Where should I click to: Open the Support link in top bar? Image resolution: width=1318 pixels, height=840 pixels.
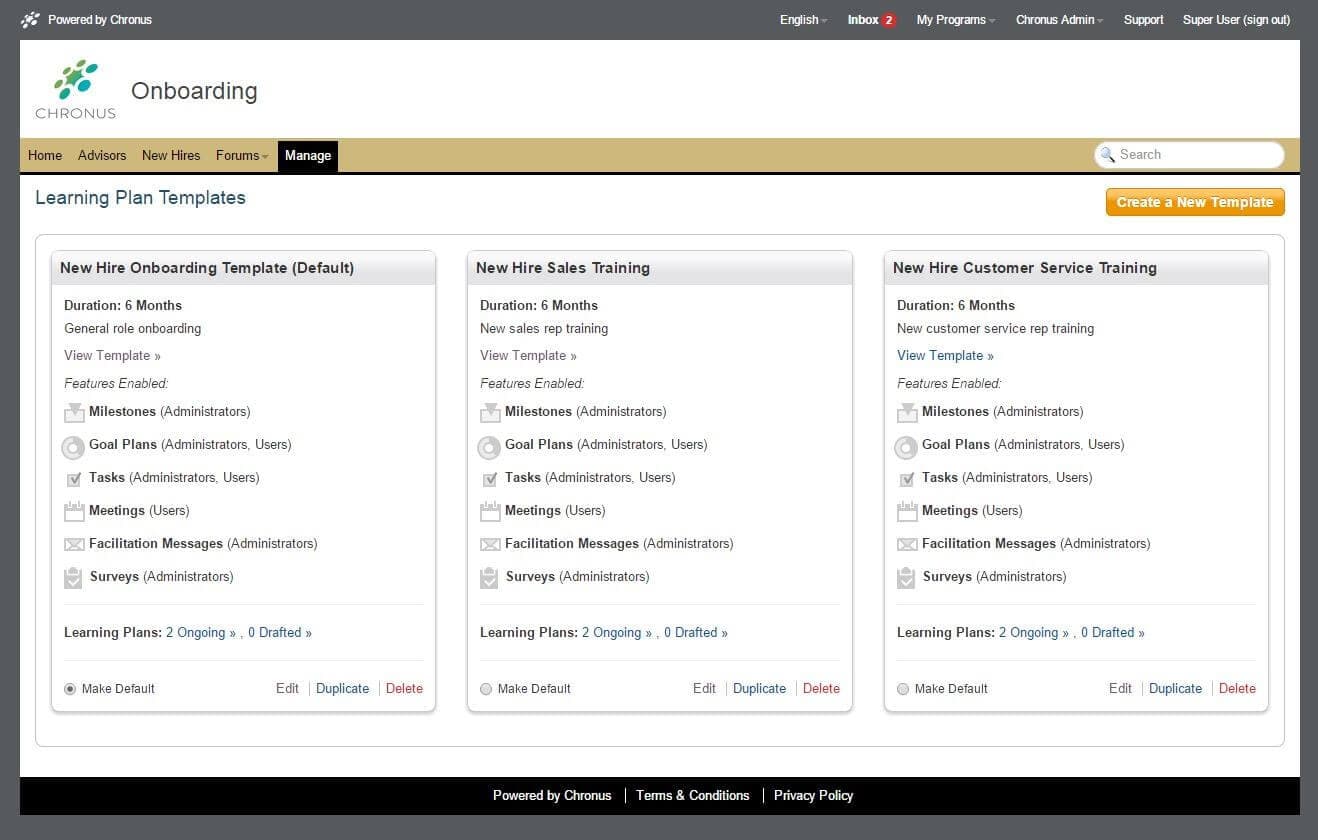(x=1143, y=20)
